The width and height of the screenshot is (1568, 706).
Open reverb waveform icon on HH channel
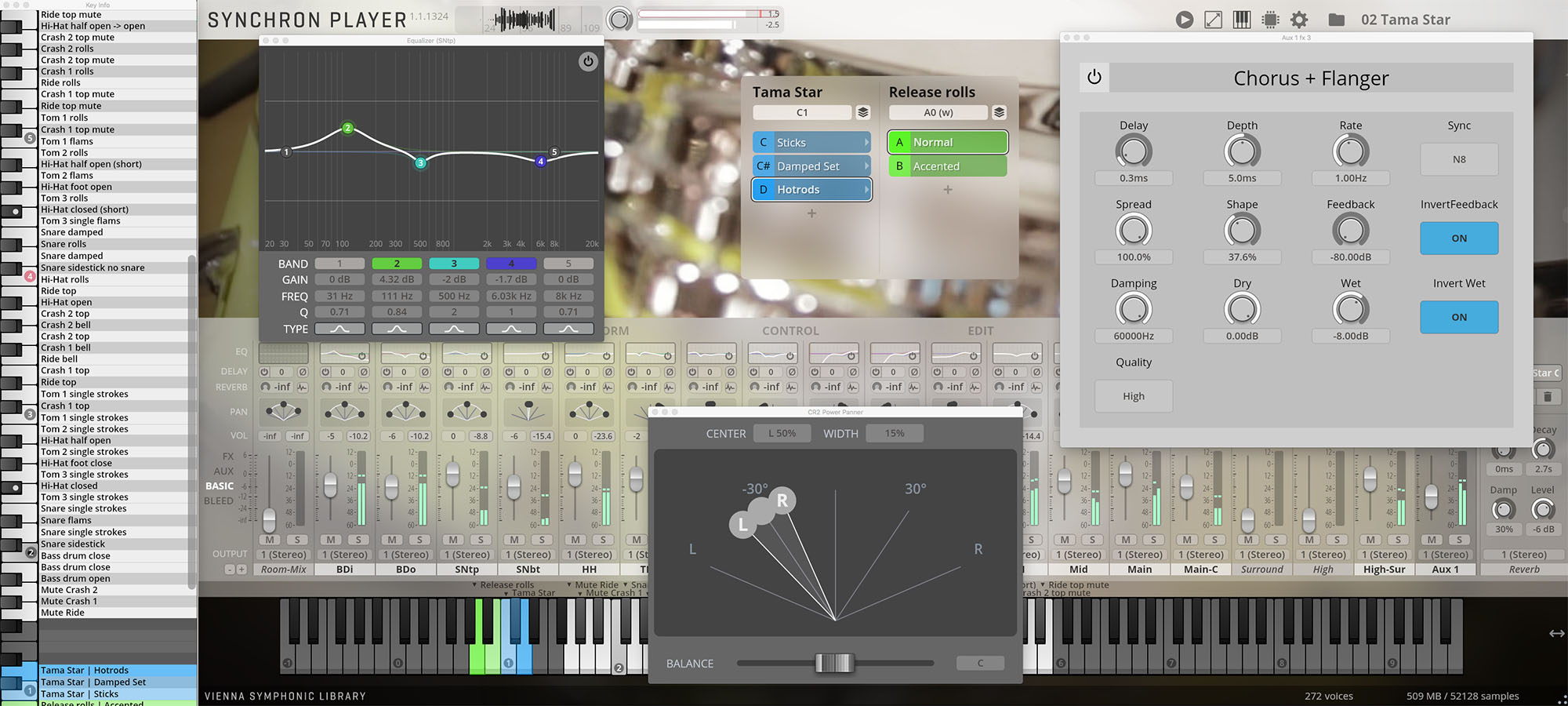coord(608,387)
